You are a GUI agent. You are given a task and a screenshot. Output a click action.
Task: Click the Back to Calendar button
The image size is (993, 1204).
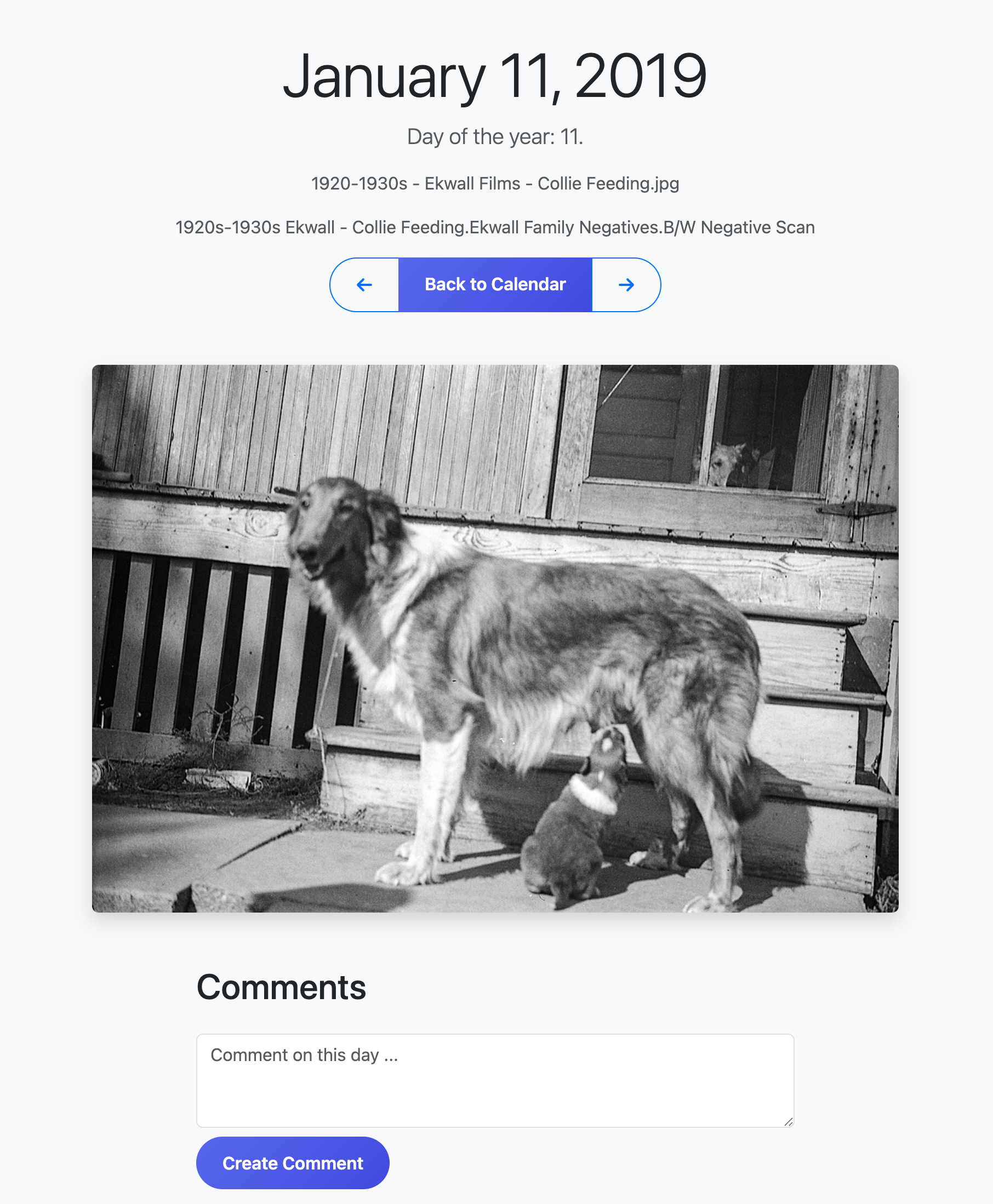click(x=495, y=285)
